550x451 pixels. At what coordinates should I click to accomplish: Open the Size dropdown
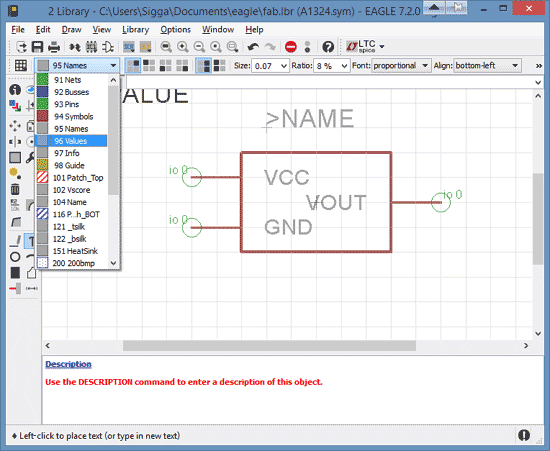tap(270, 66)
